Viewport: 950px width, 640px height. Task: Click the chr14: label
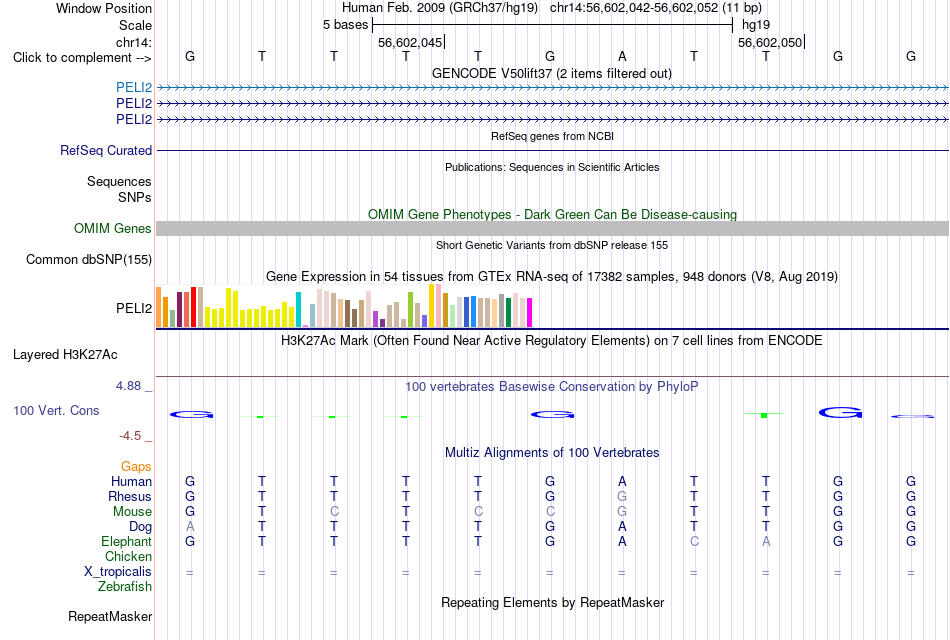click(133, 42)
